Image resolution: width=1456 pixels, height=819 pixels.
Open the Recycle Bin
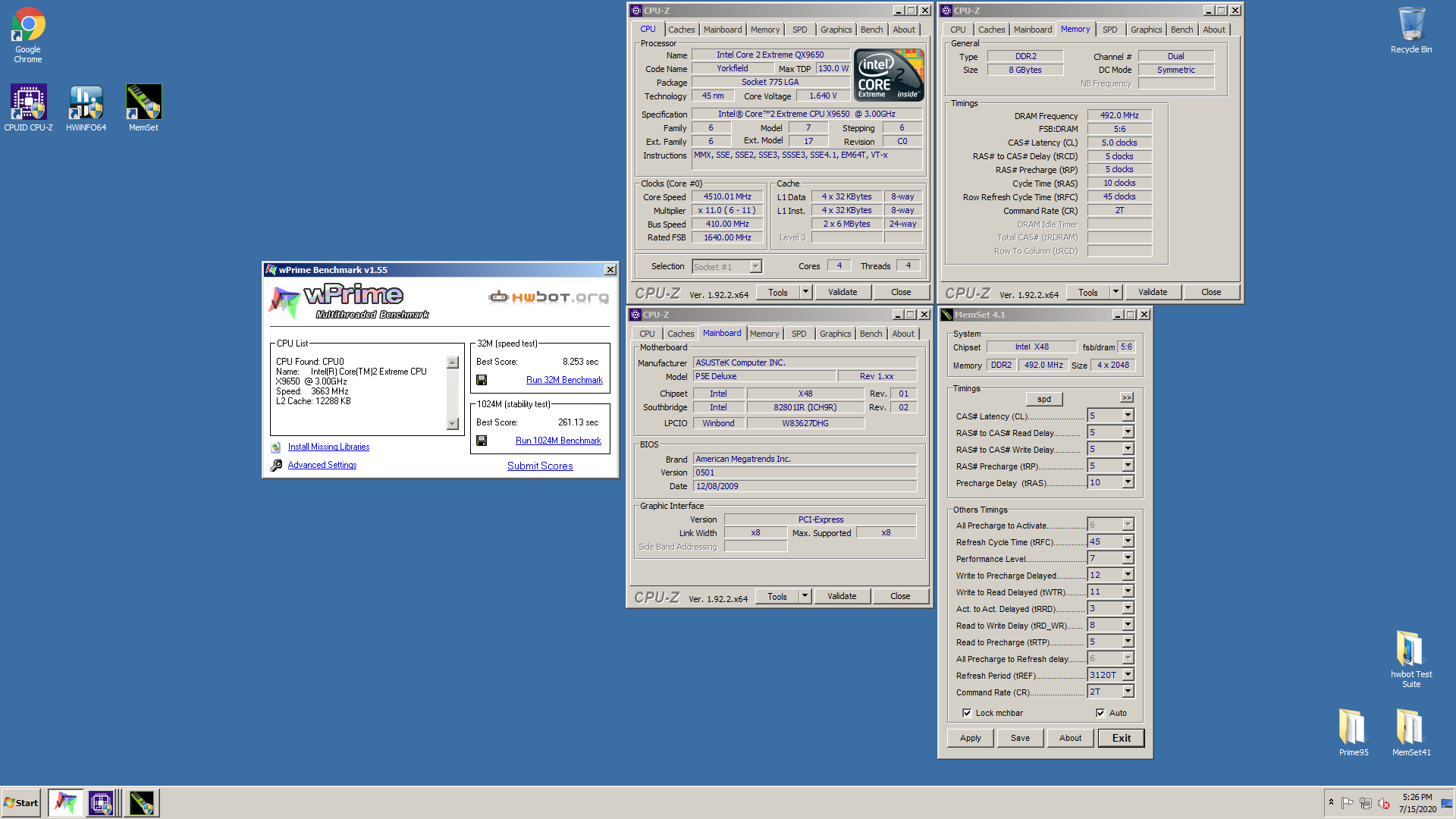click(x=1410, y=30)
